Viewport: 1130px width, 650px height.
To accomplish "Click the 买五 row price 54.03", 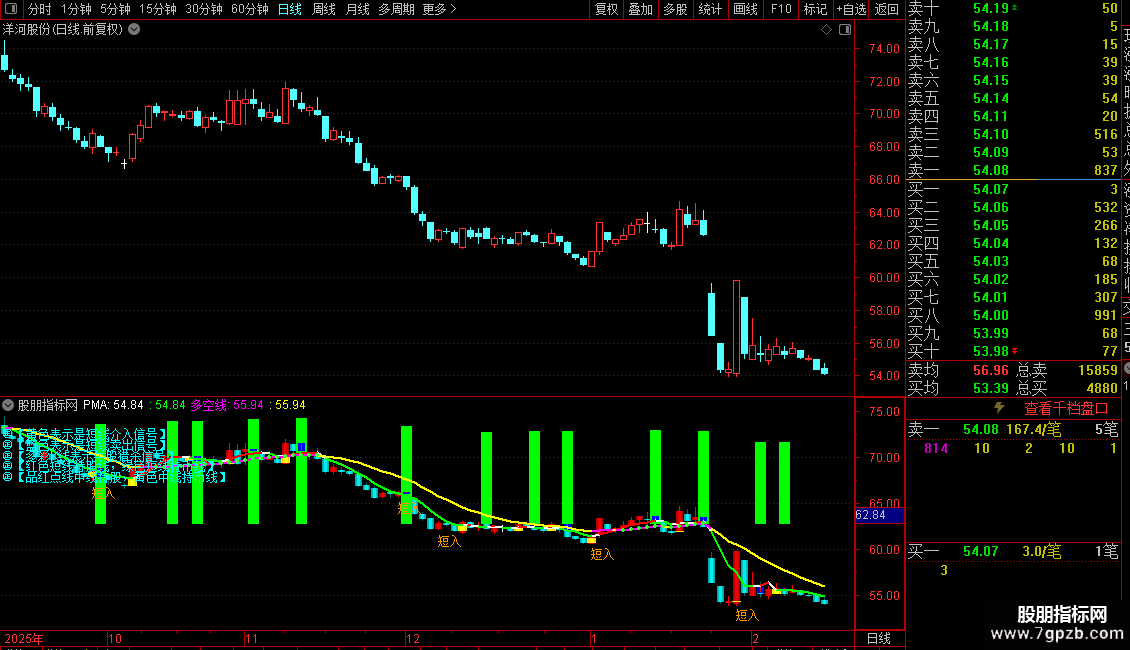I will pyautogui.click(x=991, y=261).
